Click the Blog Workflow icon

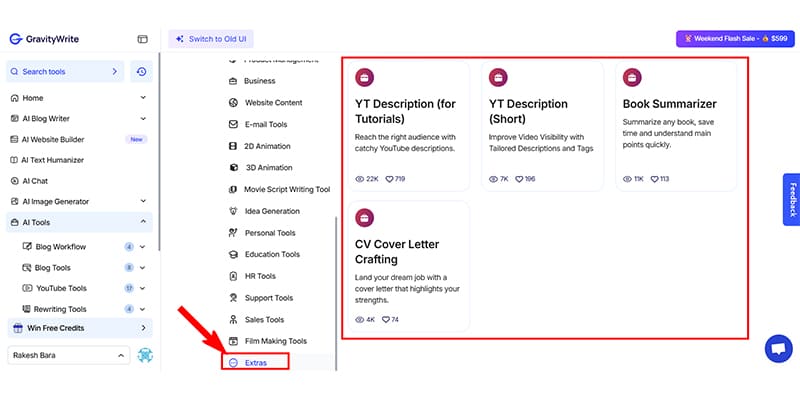[x=27, y=247]
